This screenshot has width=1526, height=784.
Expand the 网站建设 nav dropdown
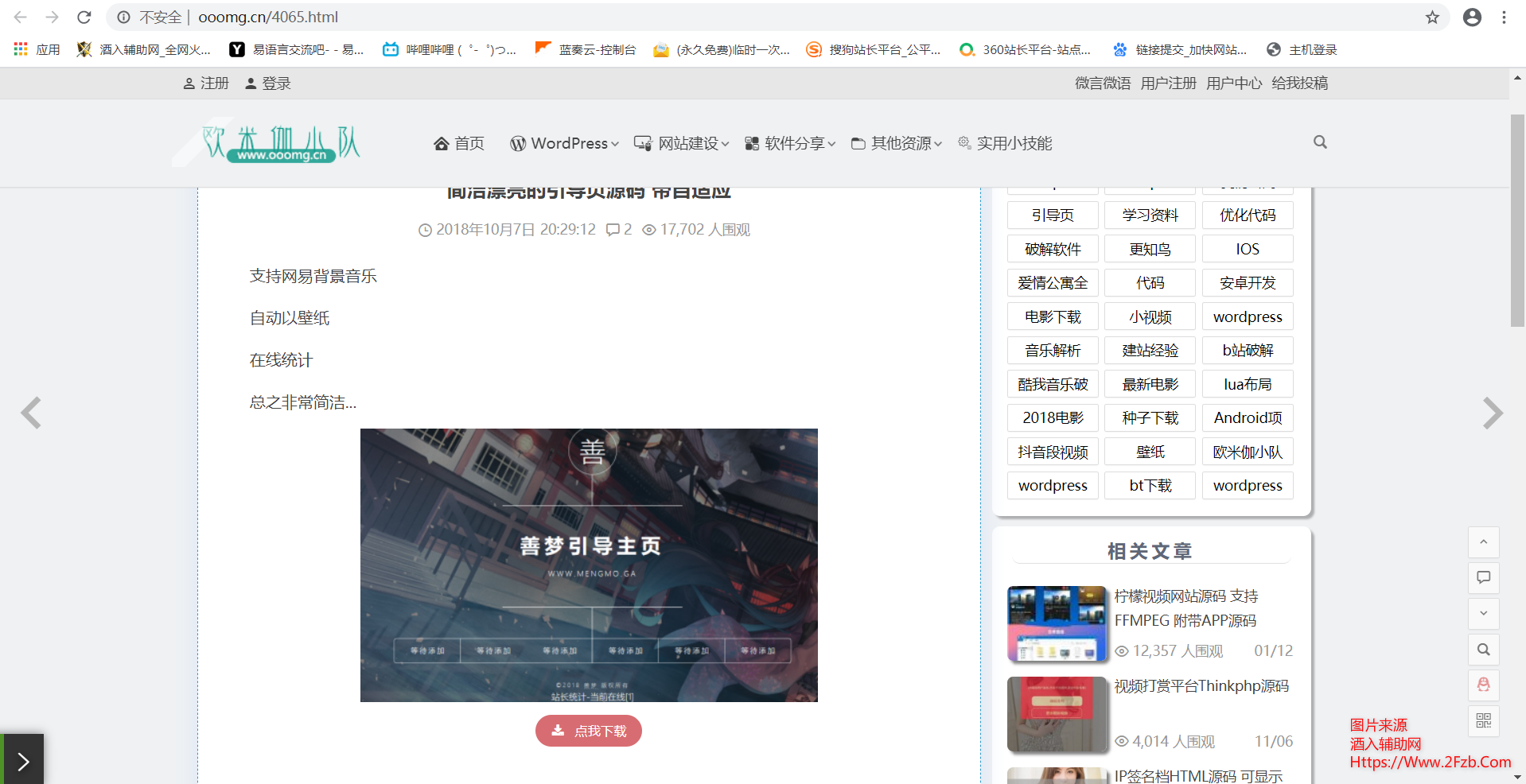click(x=681, y=143)
